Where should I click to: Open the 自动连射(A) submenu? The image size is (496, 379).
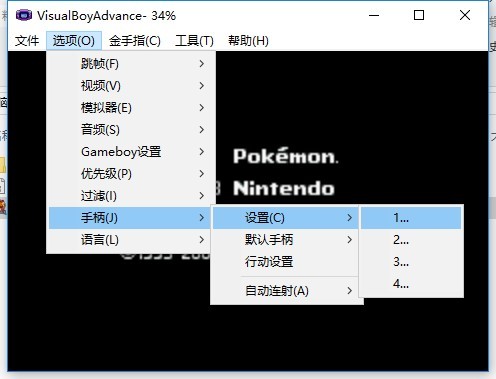[x=286, y=291]
